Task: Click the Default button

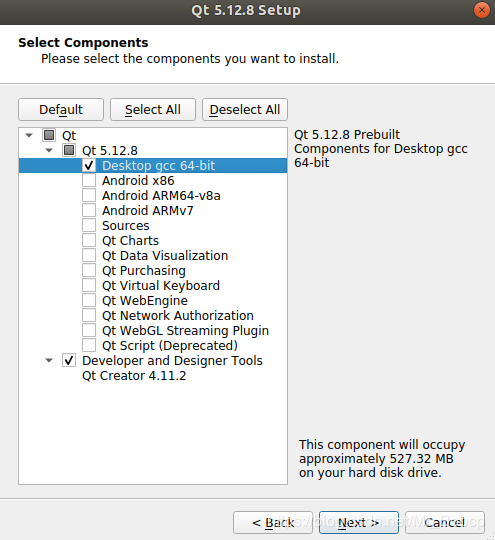Action: [x=61, y=110]
